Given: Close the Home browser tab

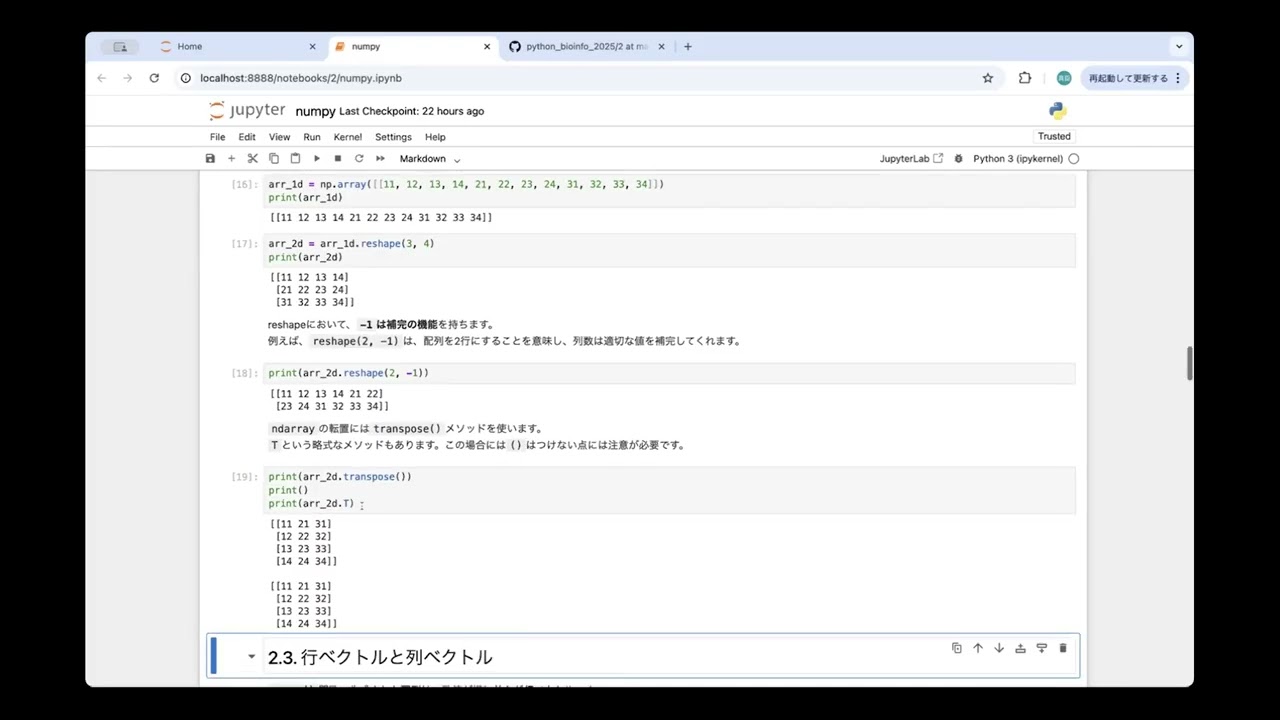Looking at the screenshot, I should 312,46.
